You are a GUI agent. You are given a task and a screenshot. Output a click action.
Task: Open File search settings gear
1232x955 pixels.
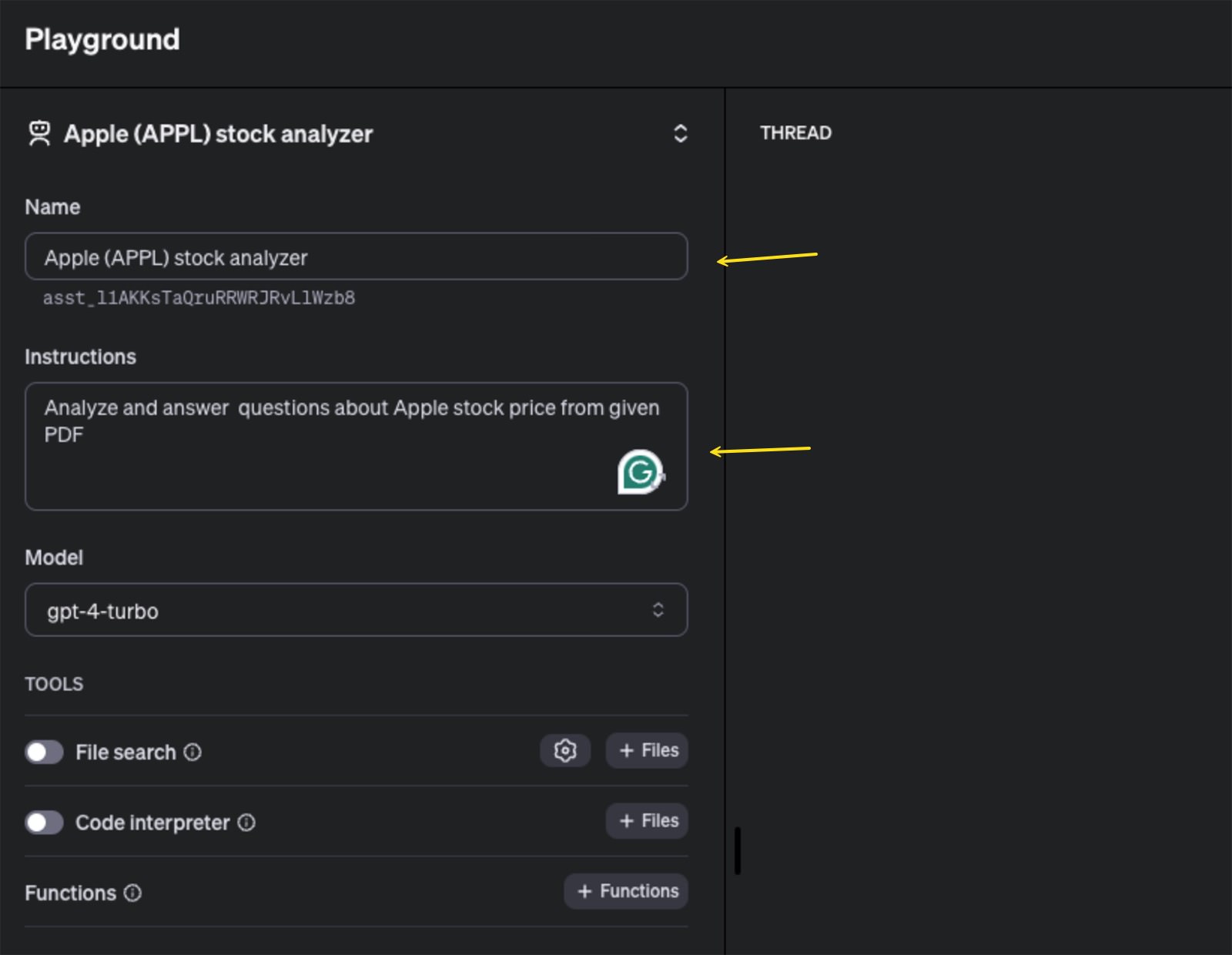click(565, 750)
